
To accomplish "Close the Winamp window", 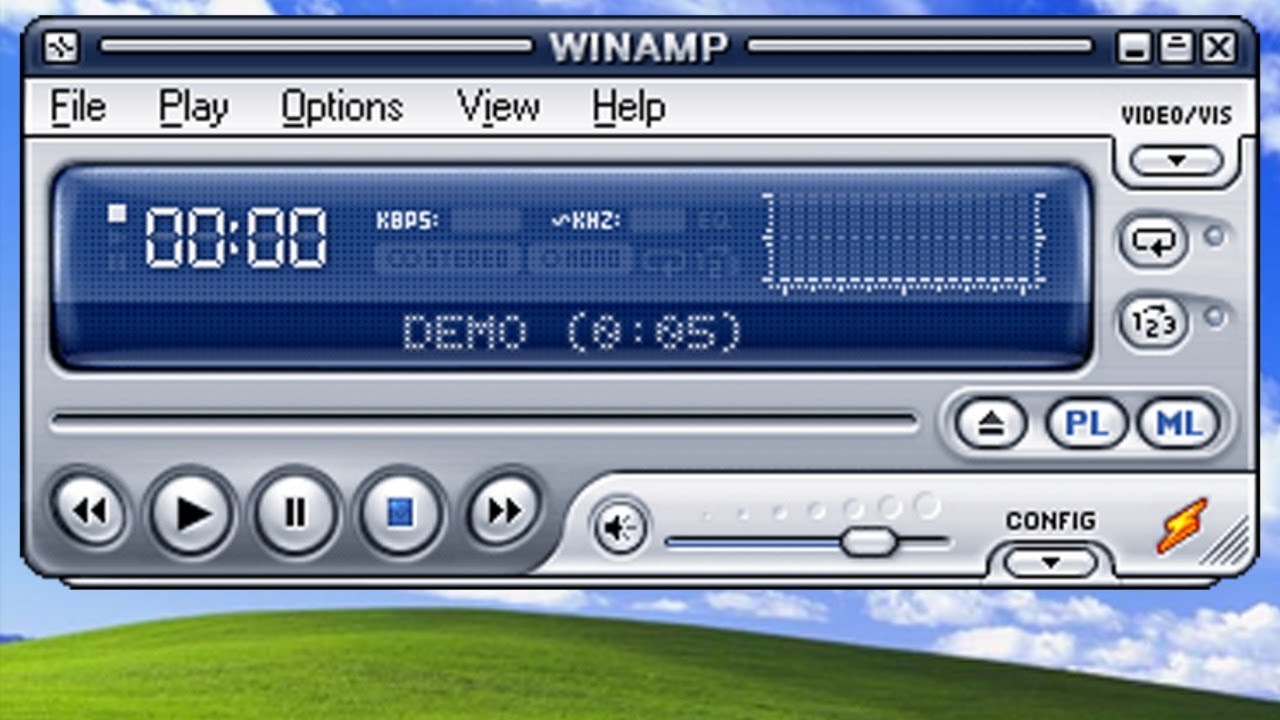I will (x=1219, y=47).
